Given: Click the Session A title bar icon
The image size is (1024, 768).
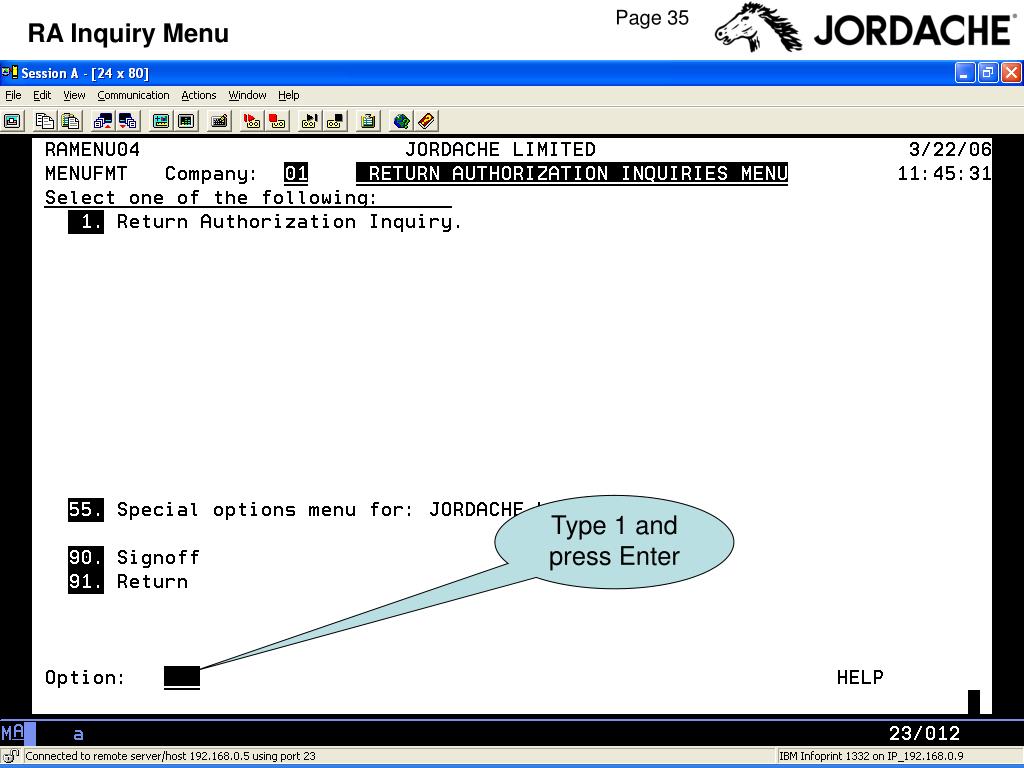Looking at the screenshot, I should [x=10, y=72].
